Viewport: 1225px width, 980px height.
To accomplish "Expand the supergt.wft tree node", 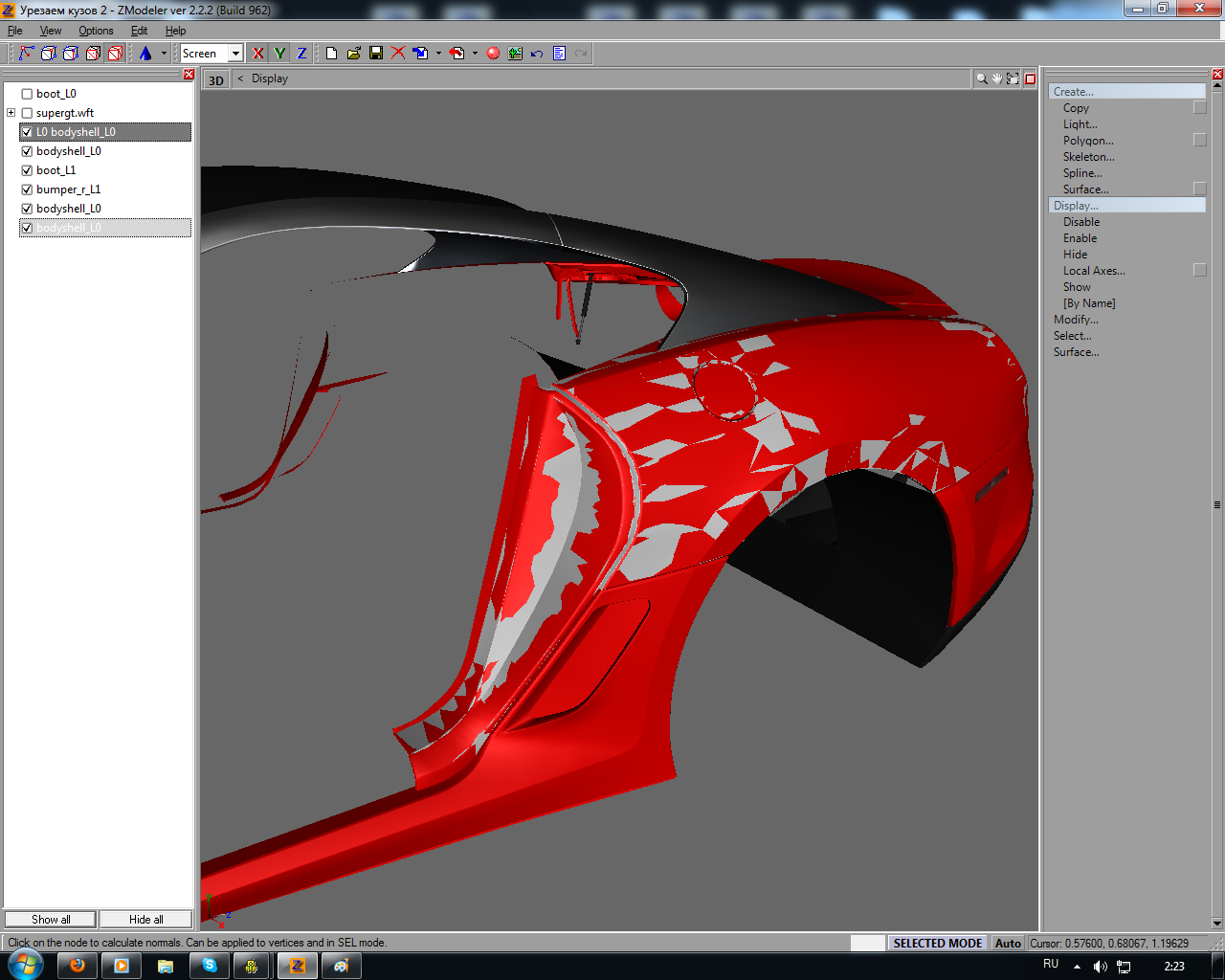I will point(11,113).
